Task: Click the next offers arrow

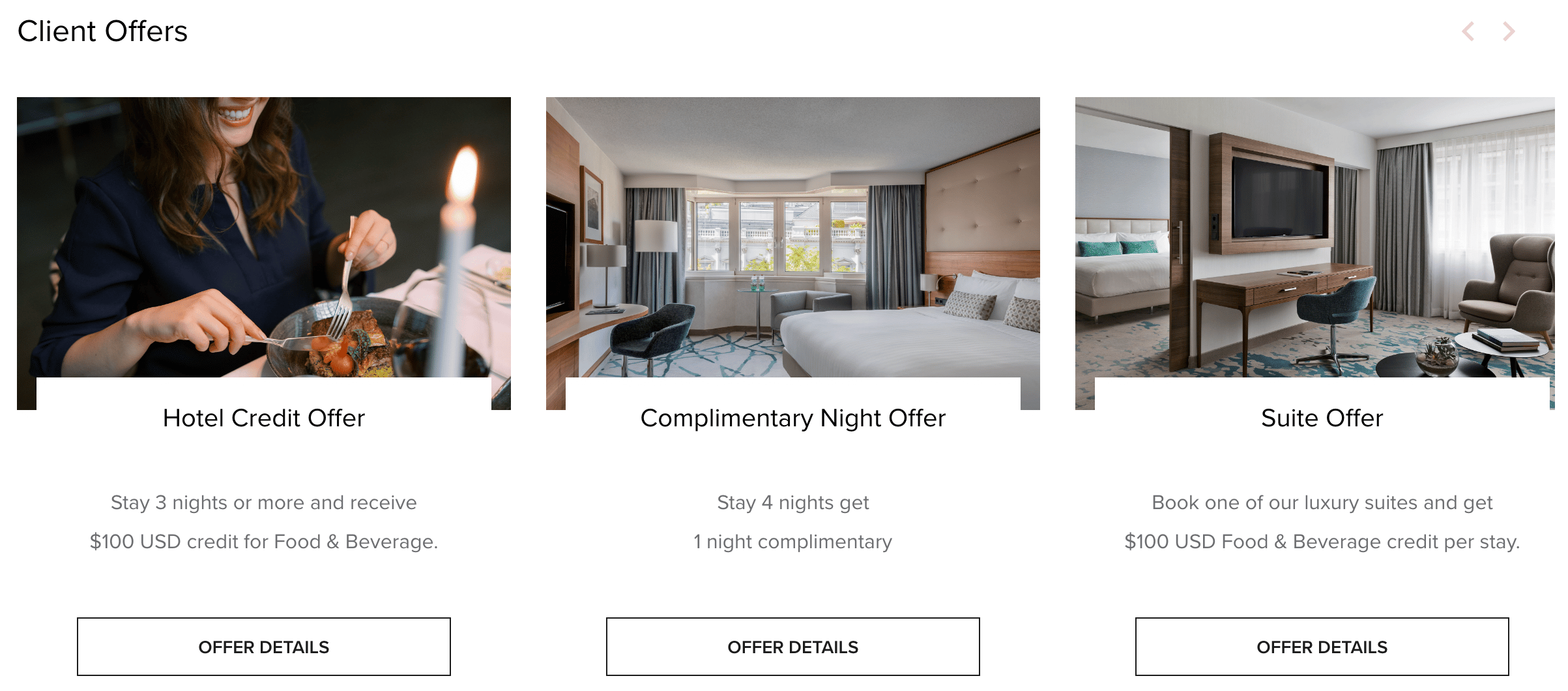Action: click(1509, 31)
